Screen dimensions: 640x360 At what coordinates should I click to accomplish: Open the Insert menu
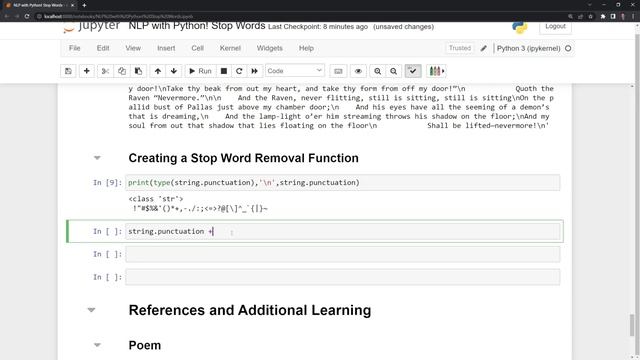166,48
